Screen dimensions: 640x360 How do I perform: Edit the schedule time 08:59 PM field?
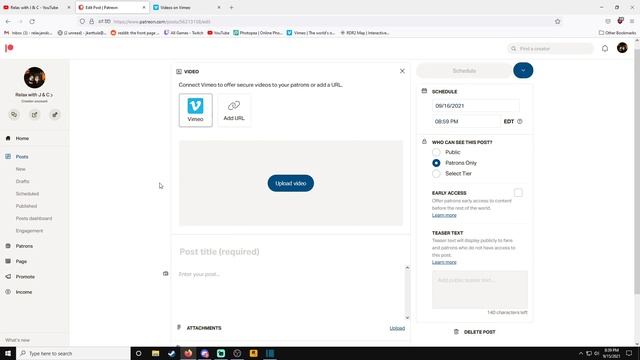pyautogui.click(x=466, y=121)
